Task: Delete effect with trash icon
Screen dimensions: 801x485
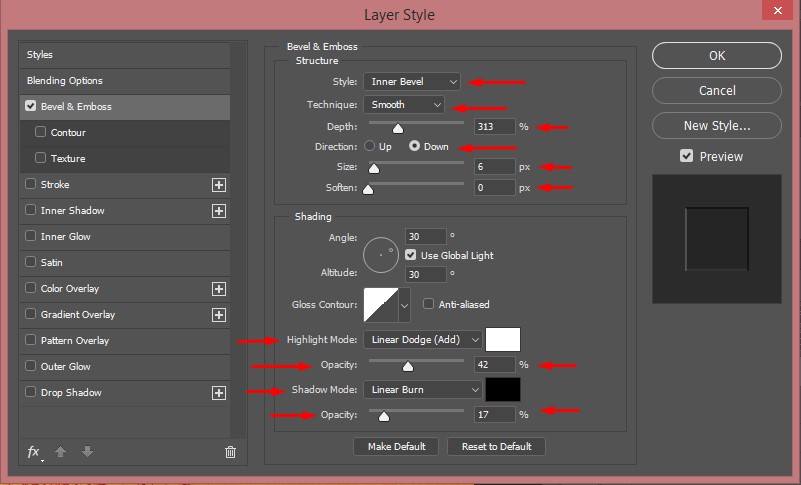Action: point(230,452)
